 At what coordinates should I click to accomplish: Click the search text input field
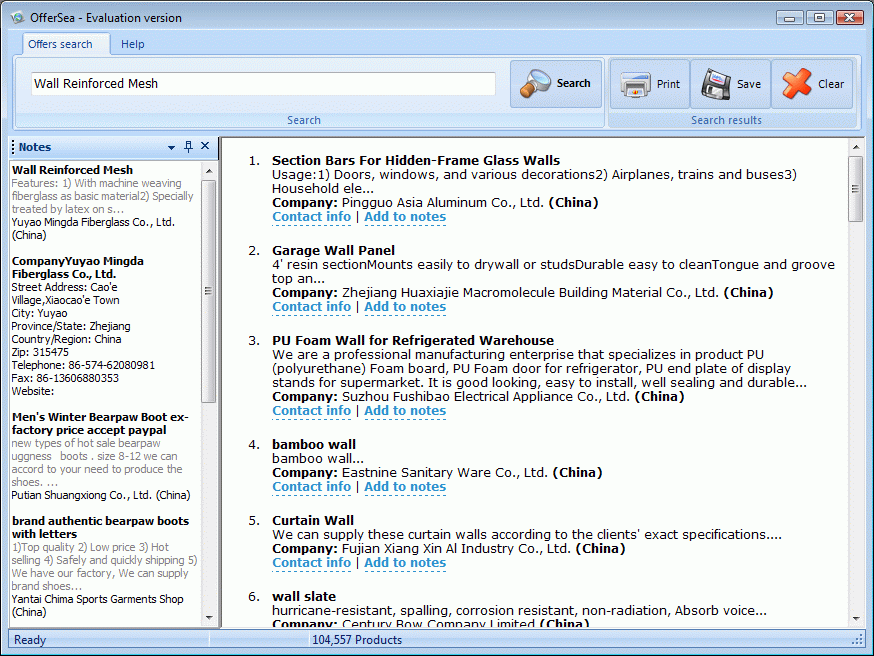click(263, 84)
